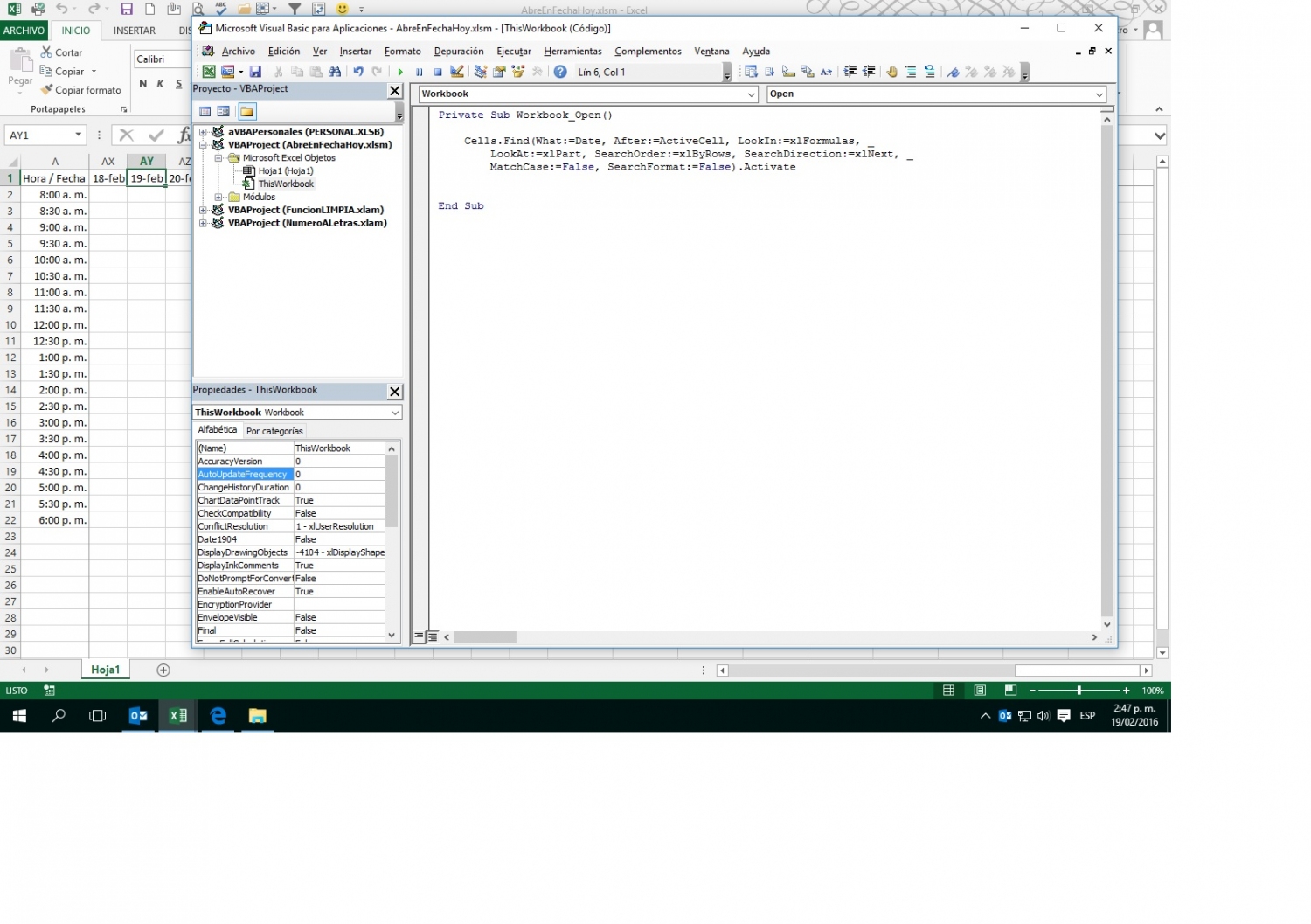Click Cortar in Excel ribbon
The image size is (1311, 924).
pos(61,52)
